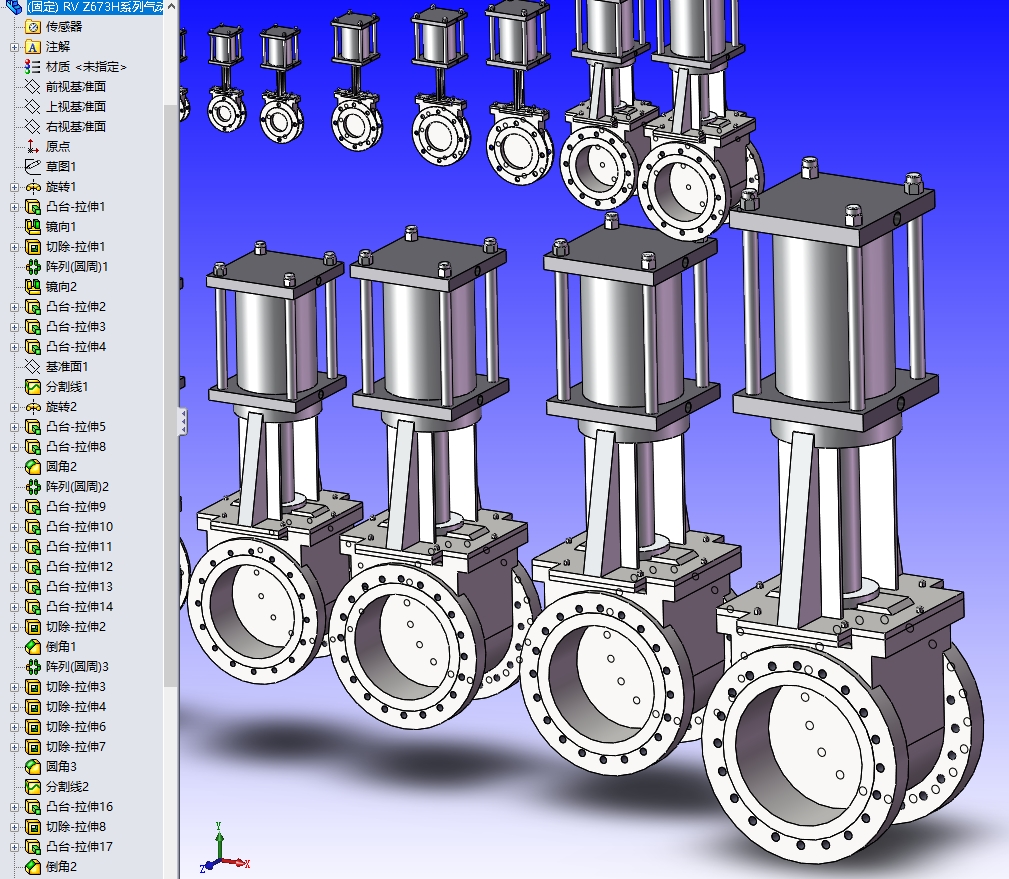This screenshot has width=1009, height=879.
Task: Expand the 切除-拉伸3 feature node
Action: [14, 687]
